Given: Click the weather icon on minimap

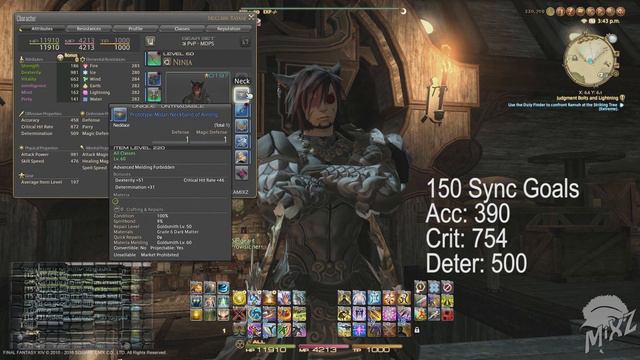Looking at the screenshot, I should point(612,38).
